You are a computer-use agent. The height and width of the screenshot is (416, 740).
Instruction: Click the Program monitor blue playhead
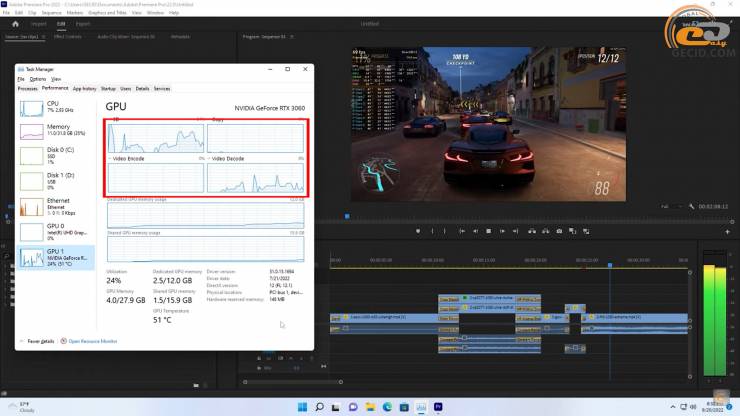click(347, 216)
